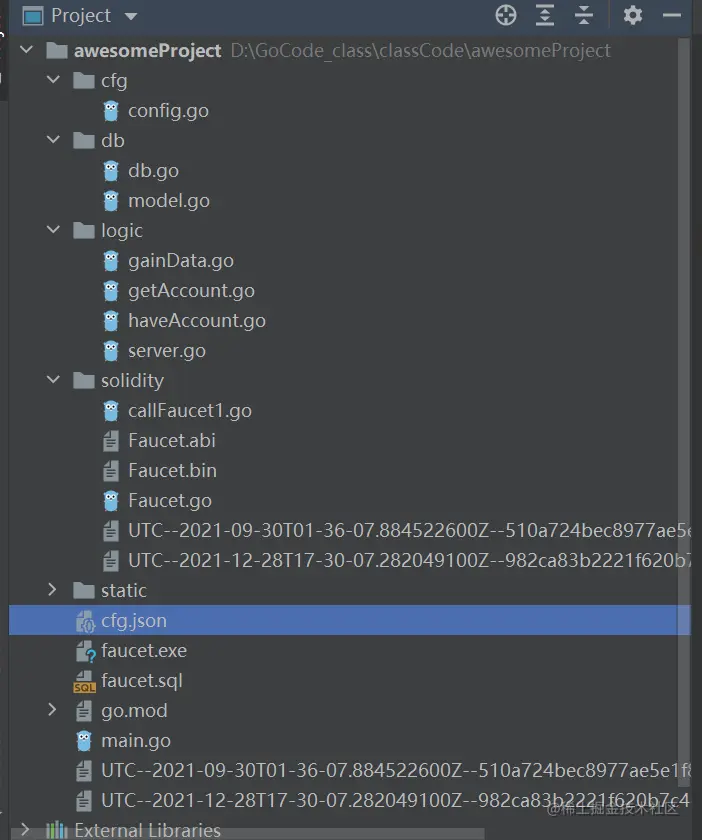Expand the go.mod node
Viewport: 702px width, 840px height.
pyautogui.click(x=52, y=710)
